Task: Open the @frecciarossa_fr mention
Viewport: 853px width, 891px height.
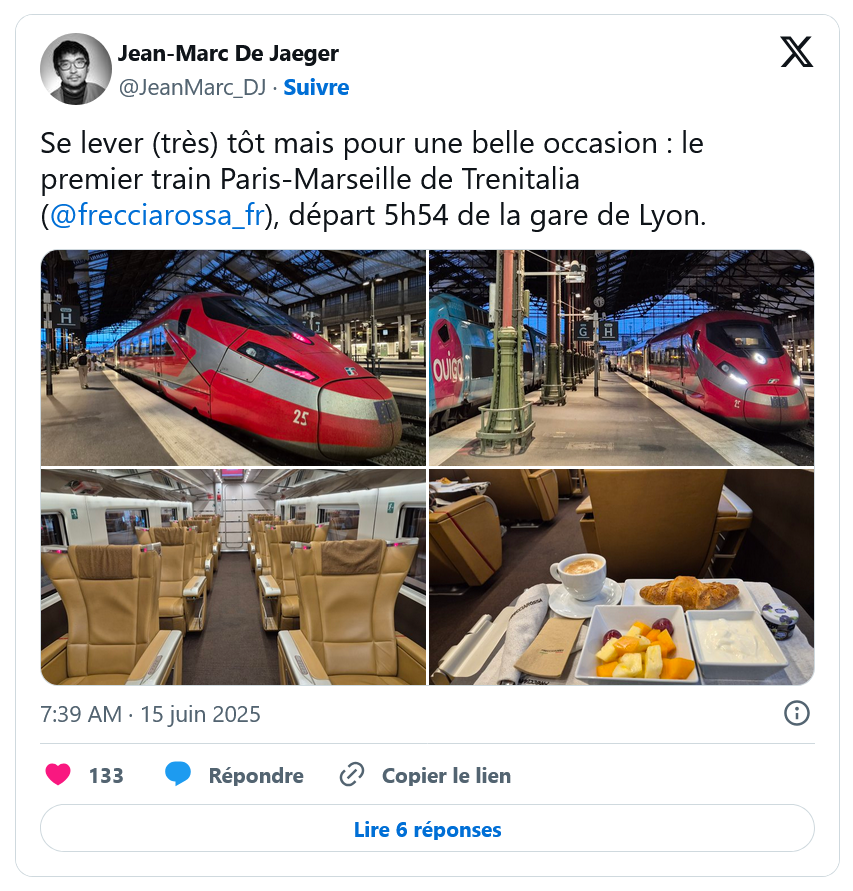Action: (157, 215)
